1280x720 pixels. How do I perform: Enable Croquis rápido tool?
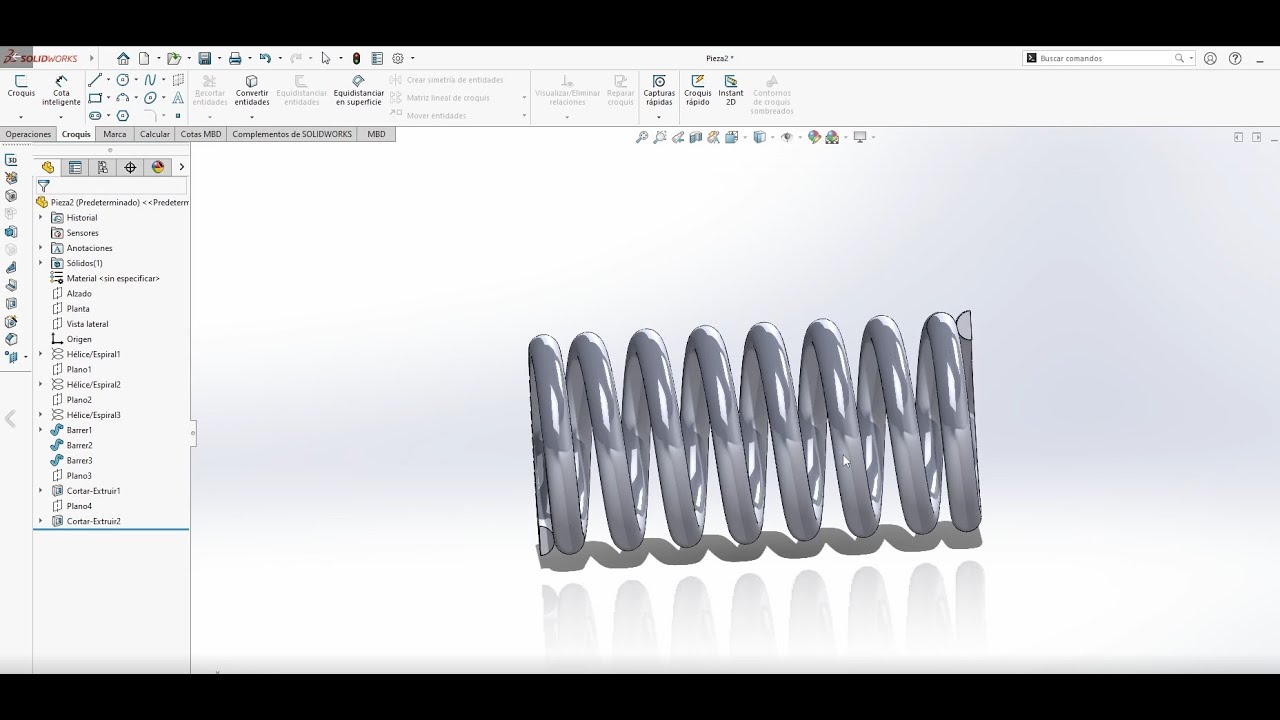(698, 90)
